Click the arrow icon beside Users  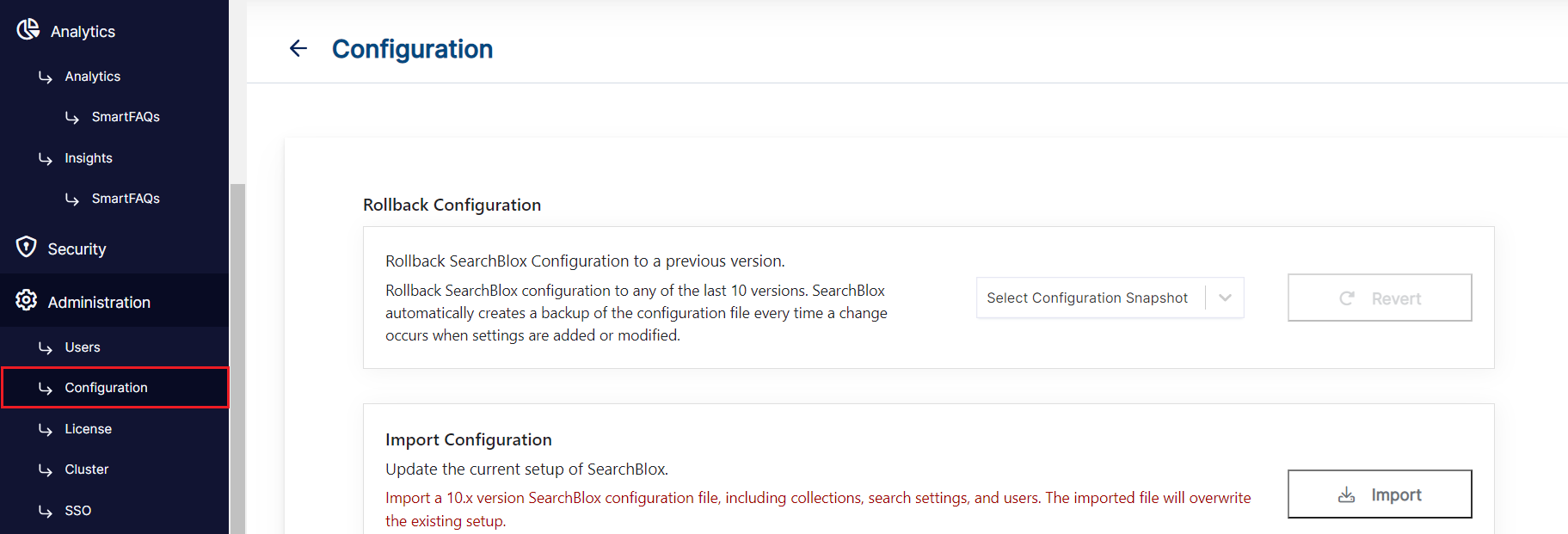(x=46, y=347)
